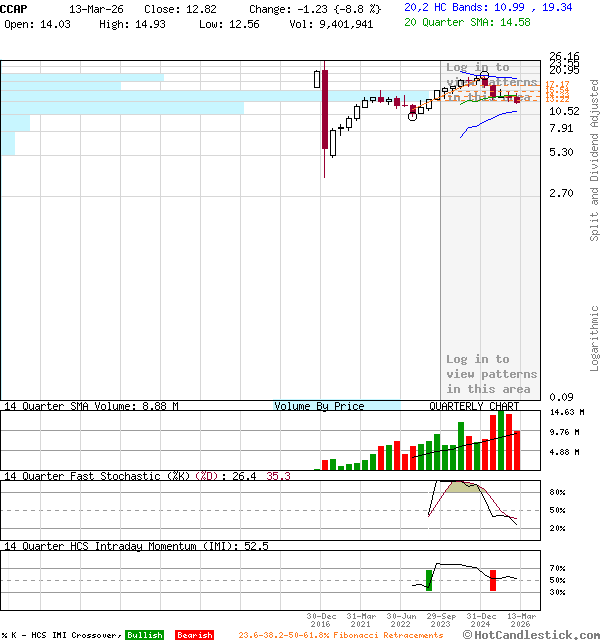600x640 pixels.
Task: Select the circled candlestick near the 2024 peak
Action: click(x=484, y=77)
